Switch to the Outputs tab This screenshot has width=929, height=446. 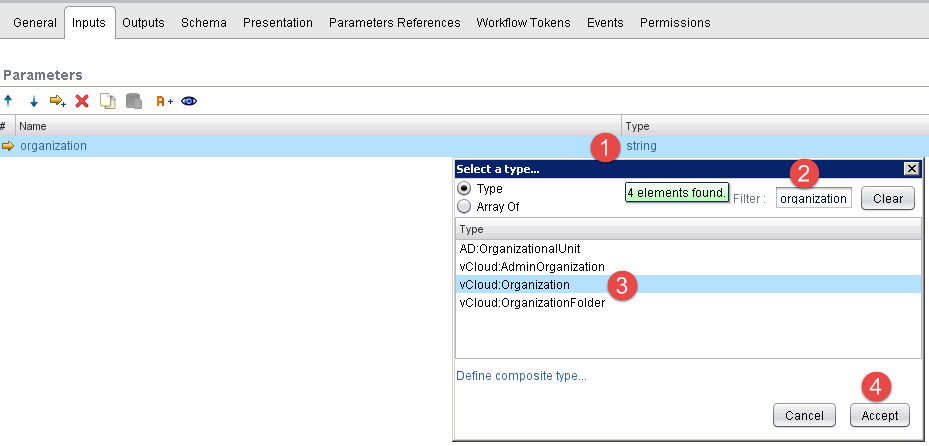[x=143, y=22]
